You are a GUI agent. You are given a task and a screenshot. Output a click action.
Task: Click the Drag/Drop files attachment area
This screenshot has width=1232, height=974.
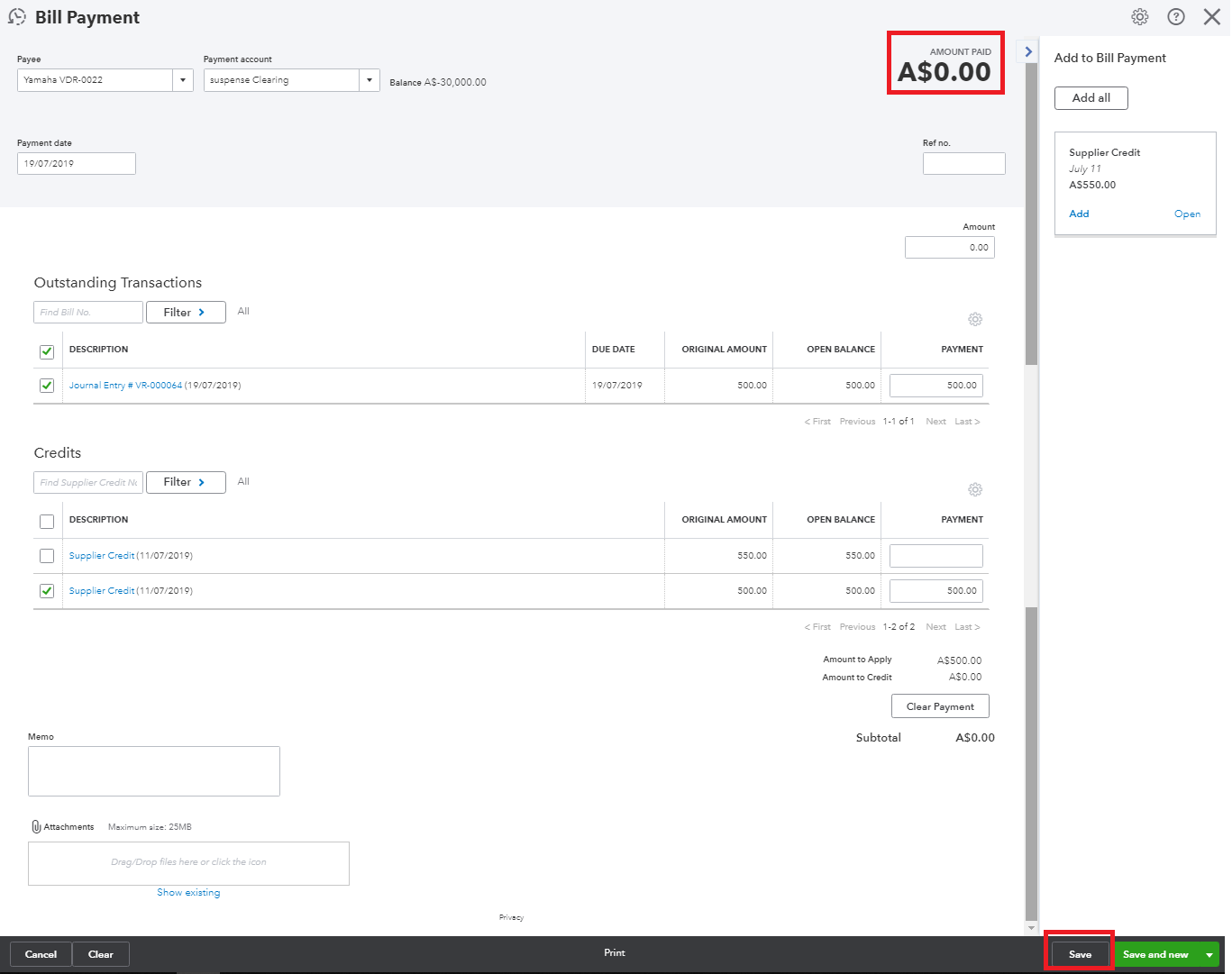coord(188,863)
